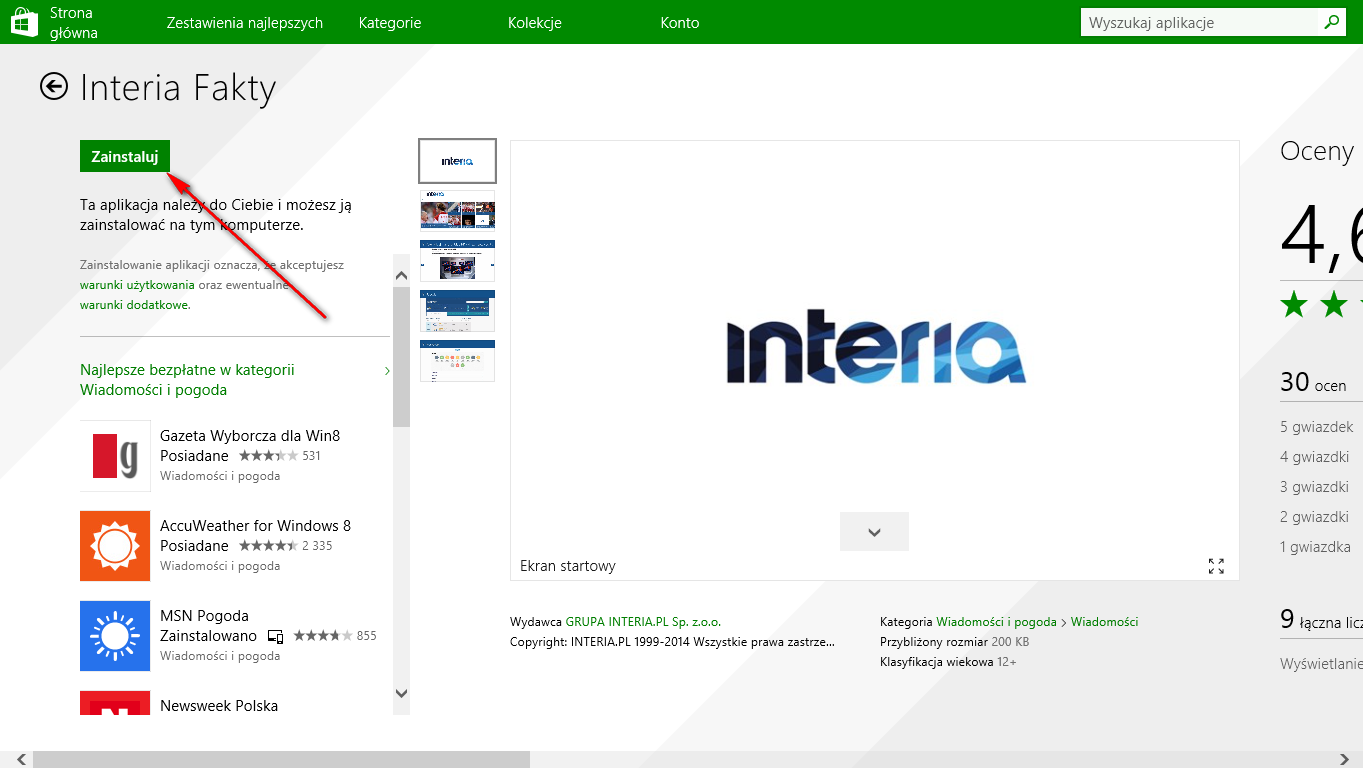Click the horizontal scrollbar thumb
This screenshot has width=1363, height=768.
[x=281, y=759]
